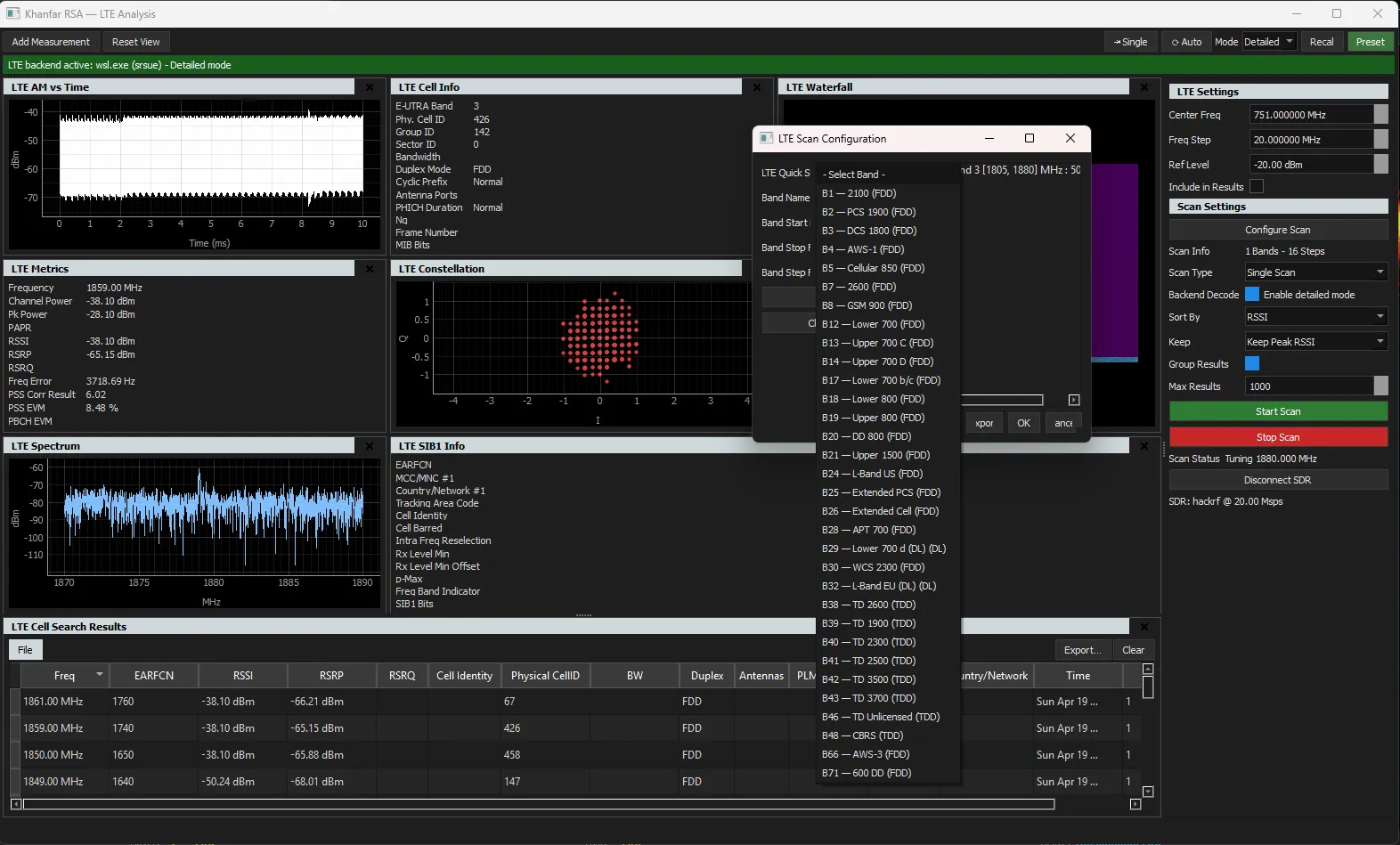
Task: Open the Scan Type dropdown
Action: [x=1315, y=272]
